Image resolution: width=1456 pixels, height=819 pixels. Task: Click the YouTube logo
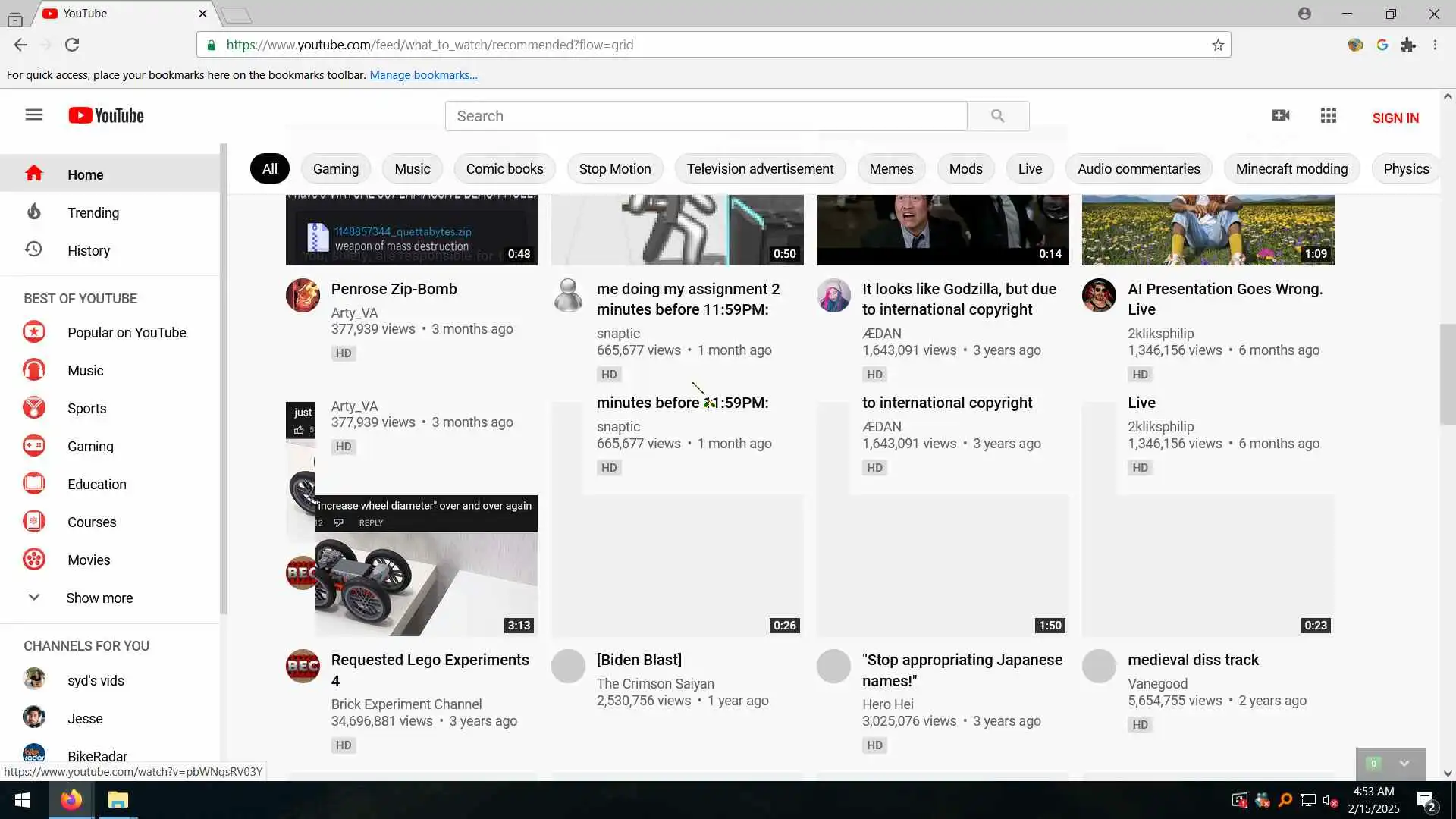106,115
